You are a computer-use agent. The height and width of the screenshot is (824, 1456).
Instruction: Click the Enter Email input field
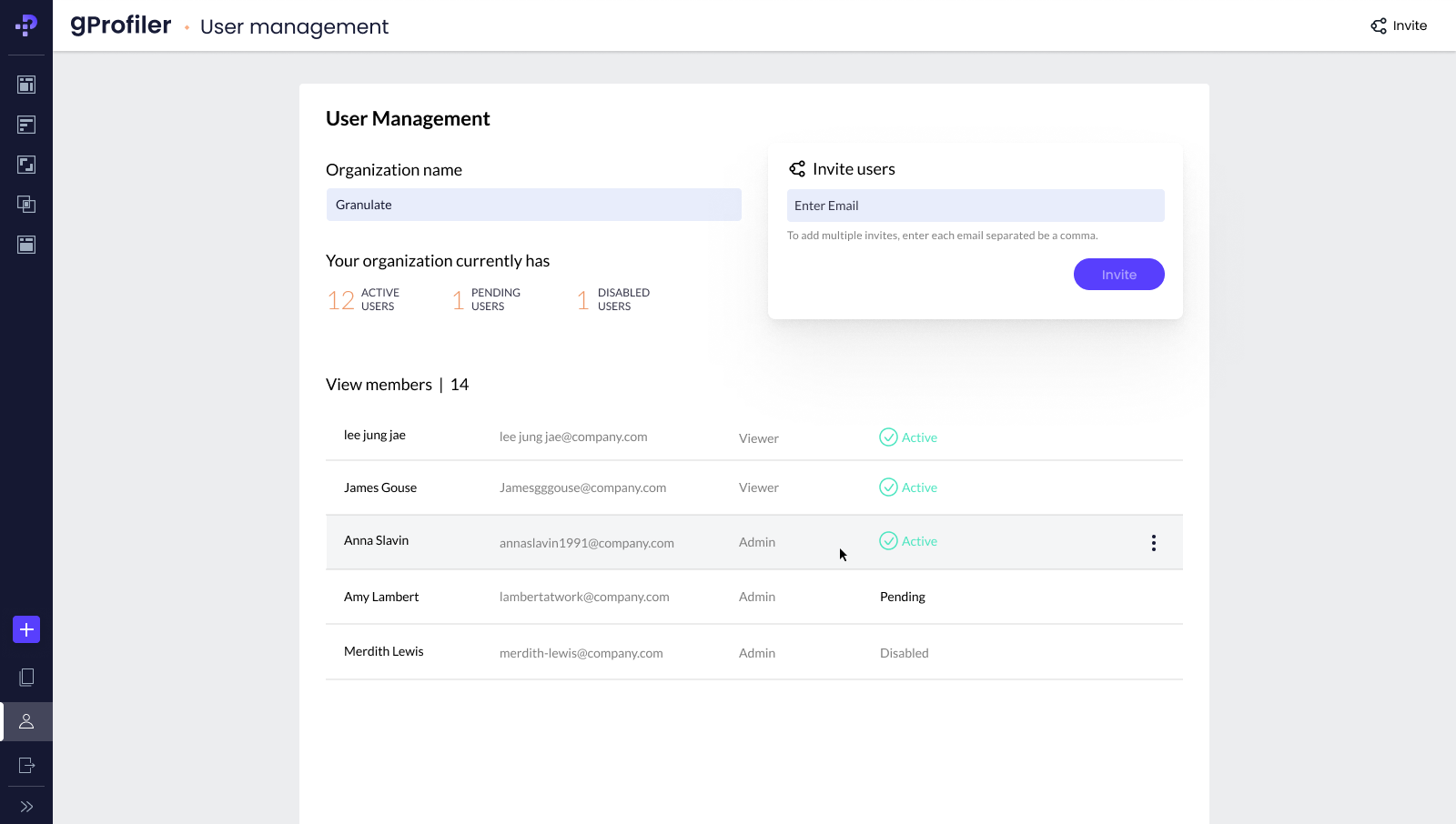coord(975,206)
